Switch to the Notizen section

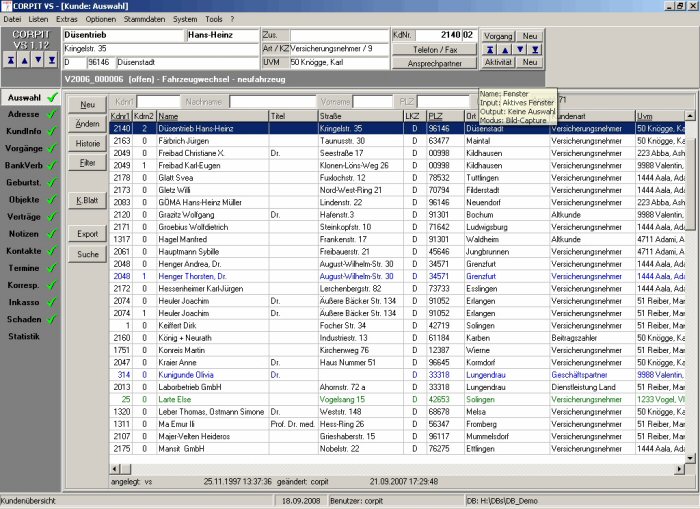click(30, 234)
